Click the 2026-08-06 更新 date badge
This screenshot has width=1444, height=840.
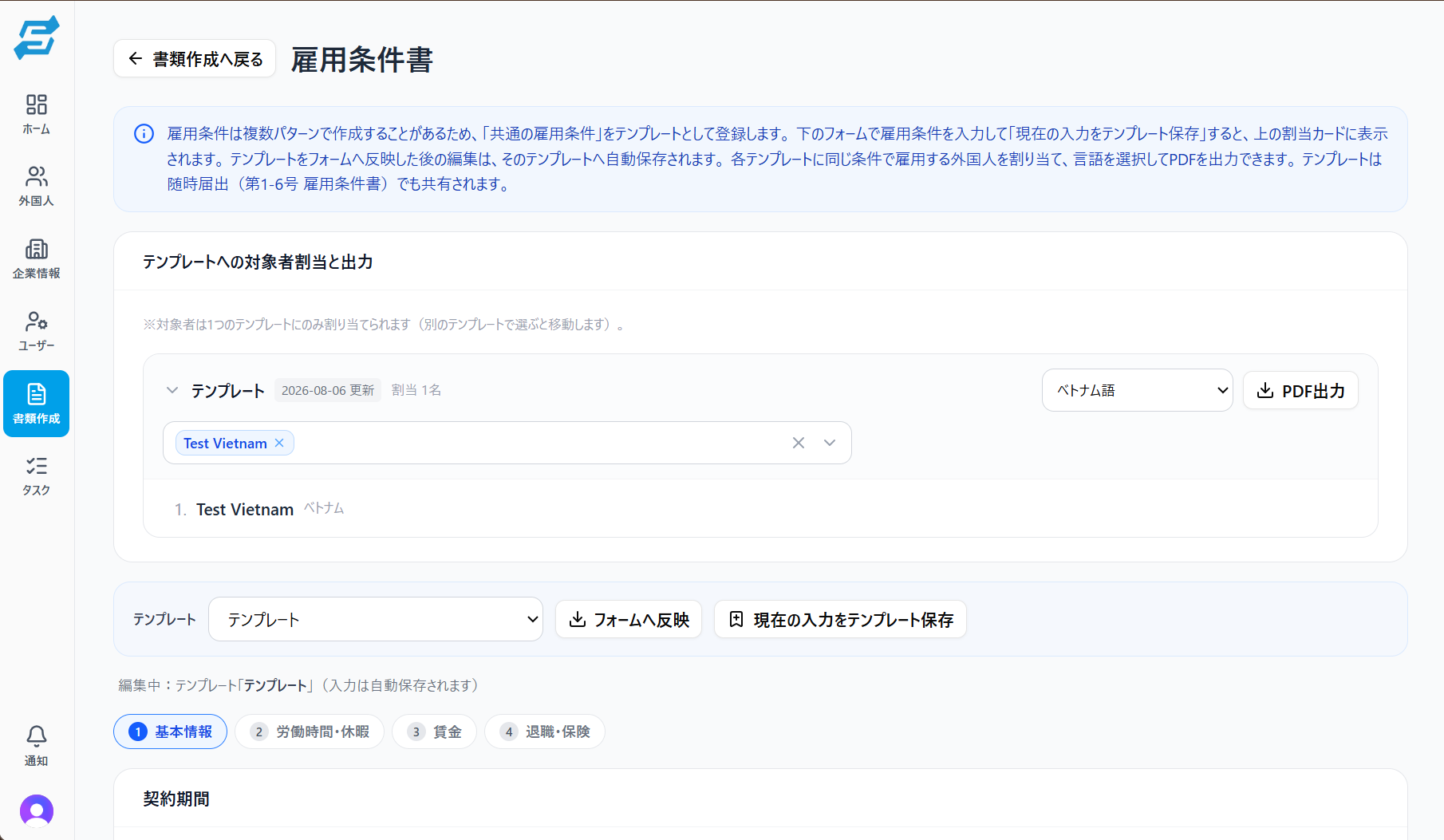[328, 390]
